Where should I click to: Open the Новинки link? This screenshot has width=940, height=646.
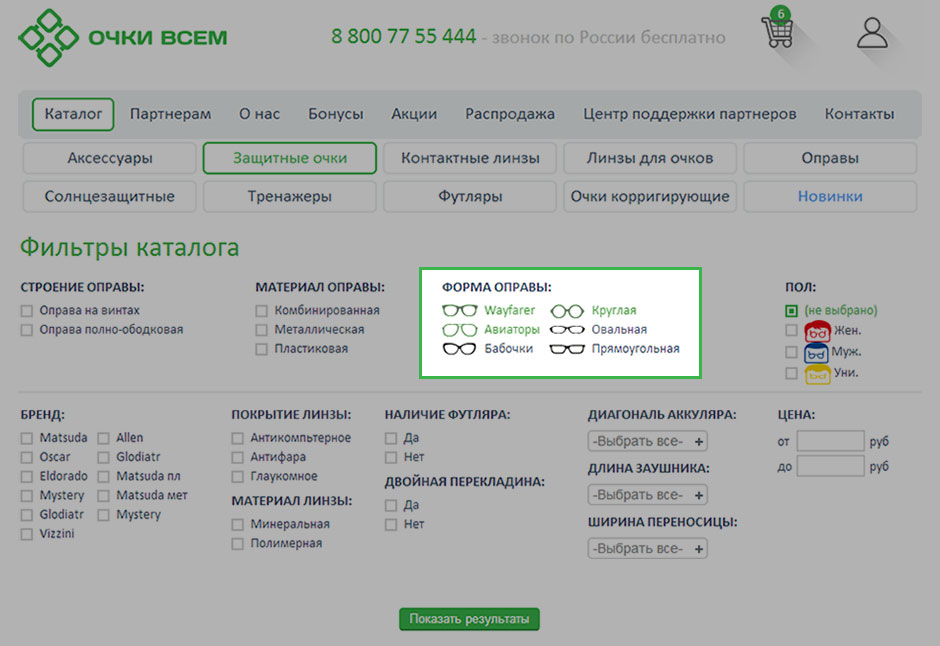830,197
